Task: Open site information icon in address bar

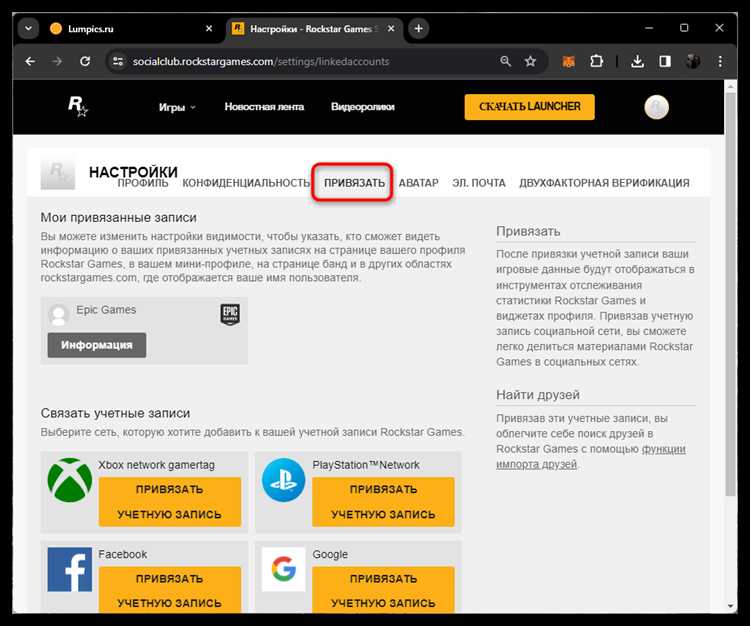Action: pyautogui.click(x=118, y=61)
